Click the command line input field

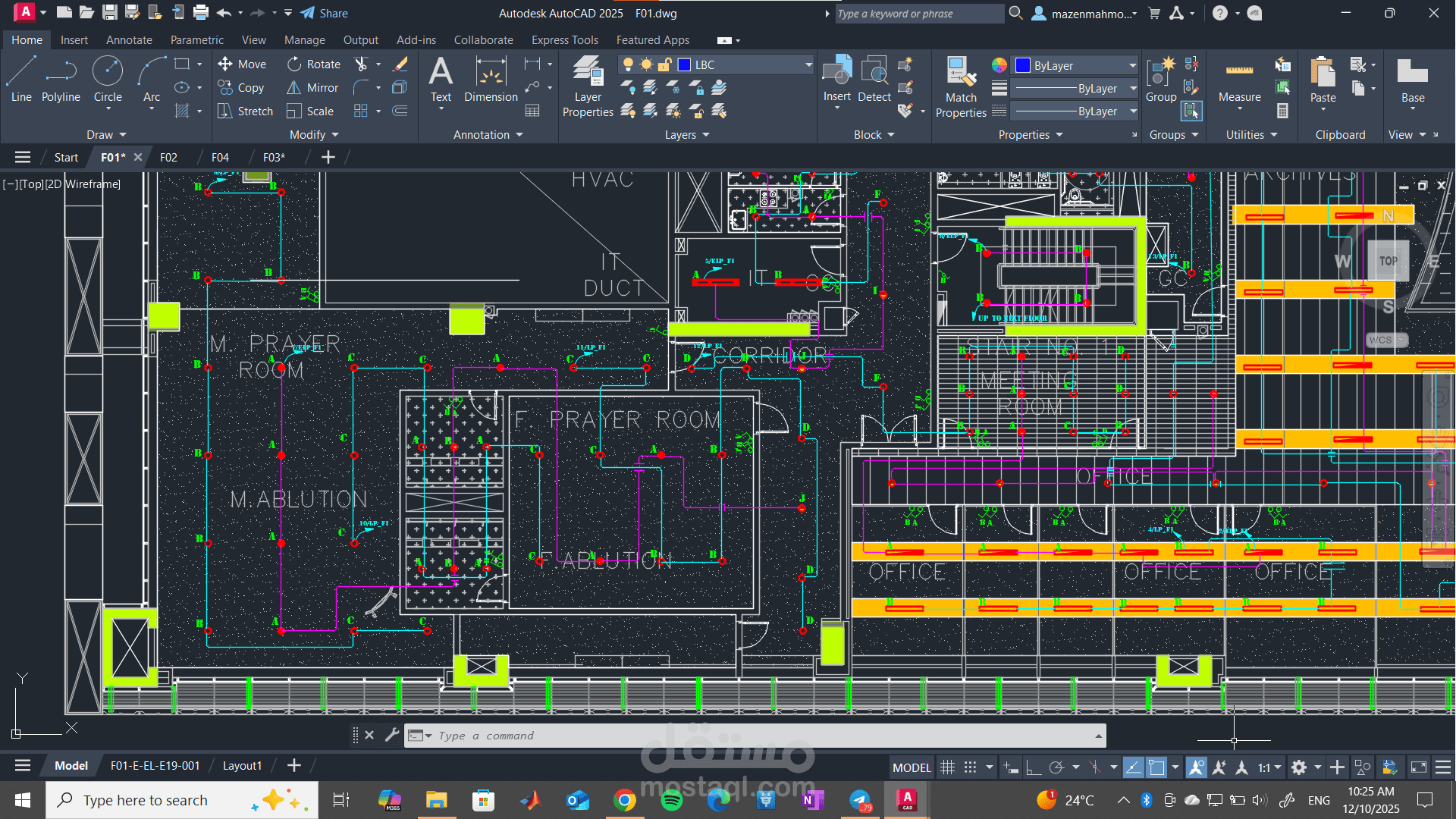coord(758,736)
